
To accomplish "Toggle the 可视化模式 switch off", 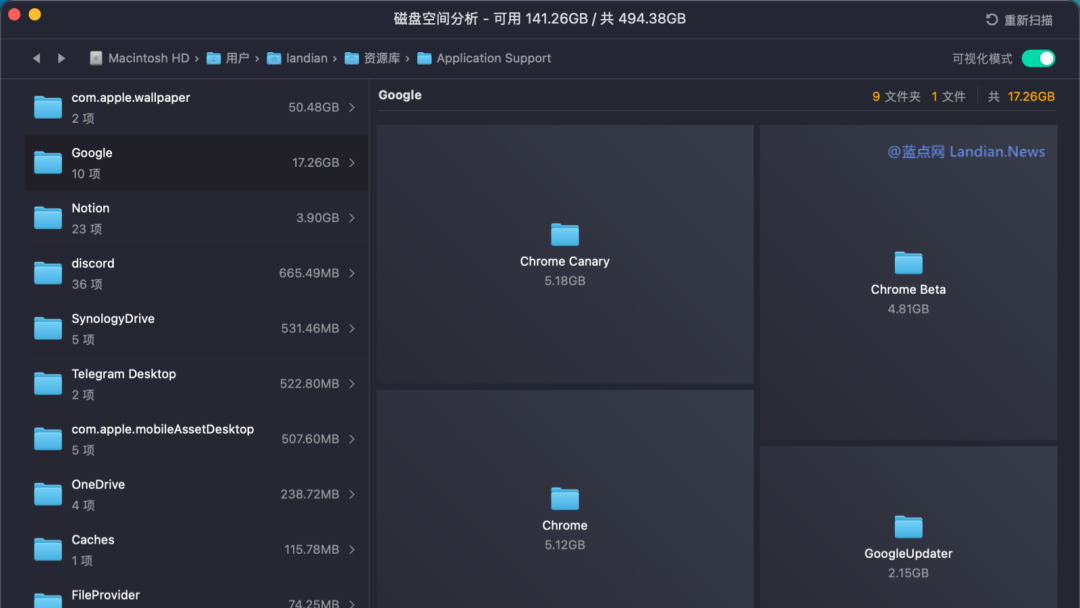I will pos(1038,59).
